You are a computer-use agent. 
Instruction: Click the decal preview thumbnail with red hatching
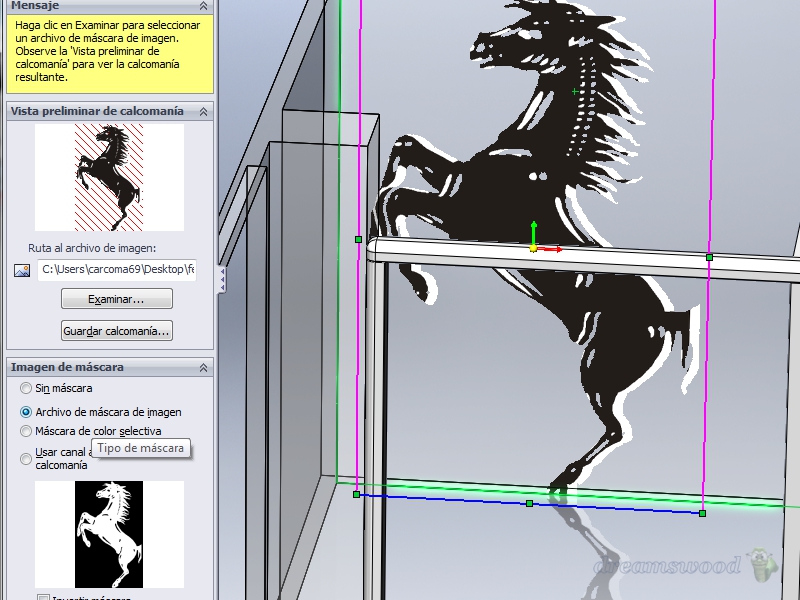pos(109,178)
